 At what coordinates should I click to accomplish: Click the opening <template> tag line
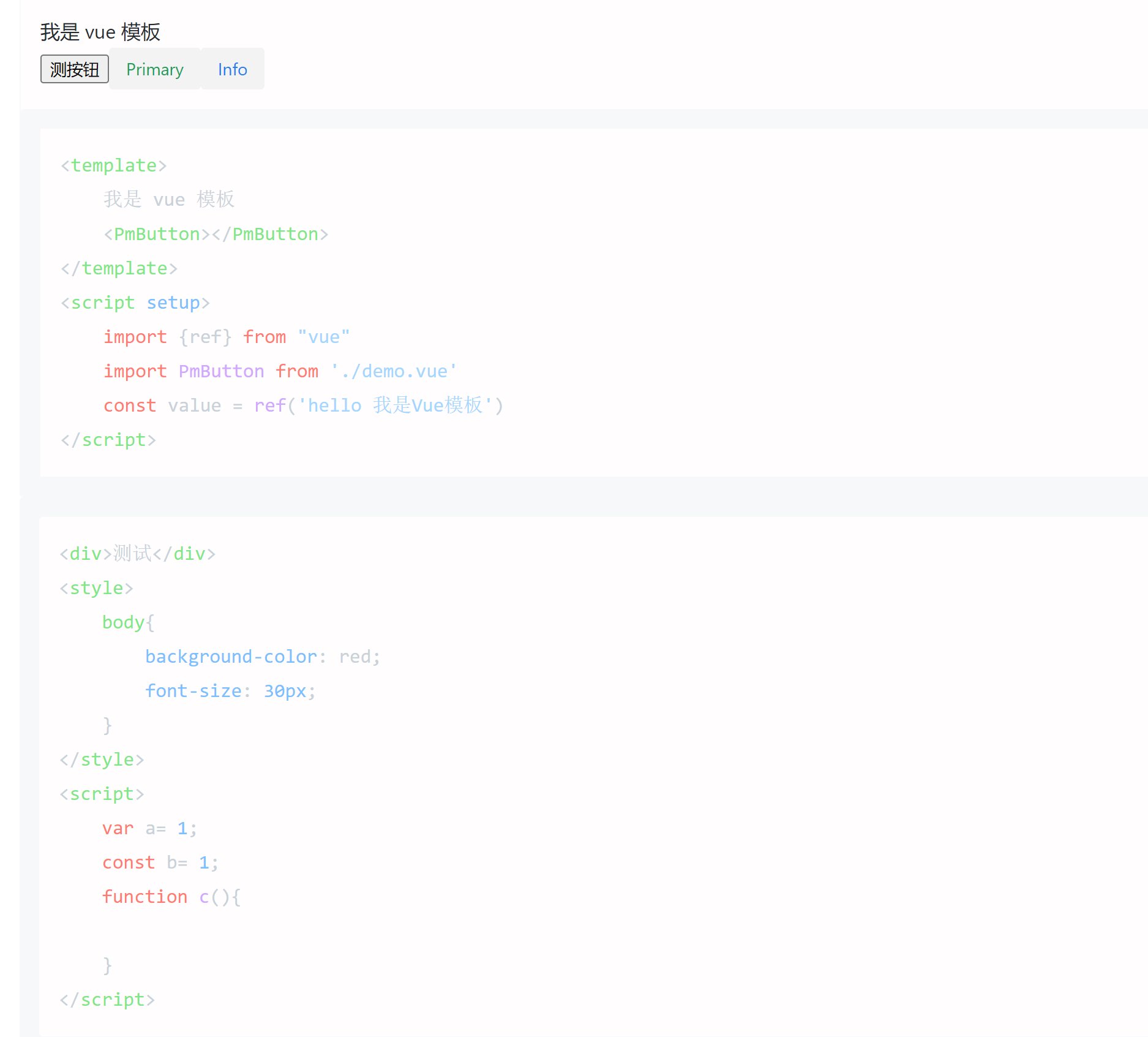[114, 165]
